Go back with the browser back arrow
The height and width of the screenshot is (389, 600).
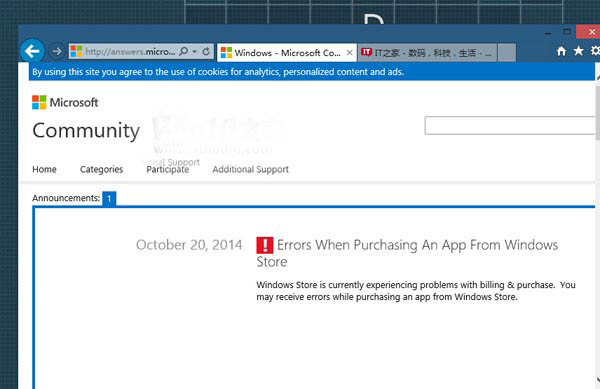(x=32, y=51)
